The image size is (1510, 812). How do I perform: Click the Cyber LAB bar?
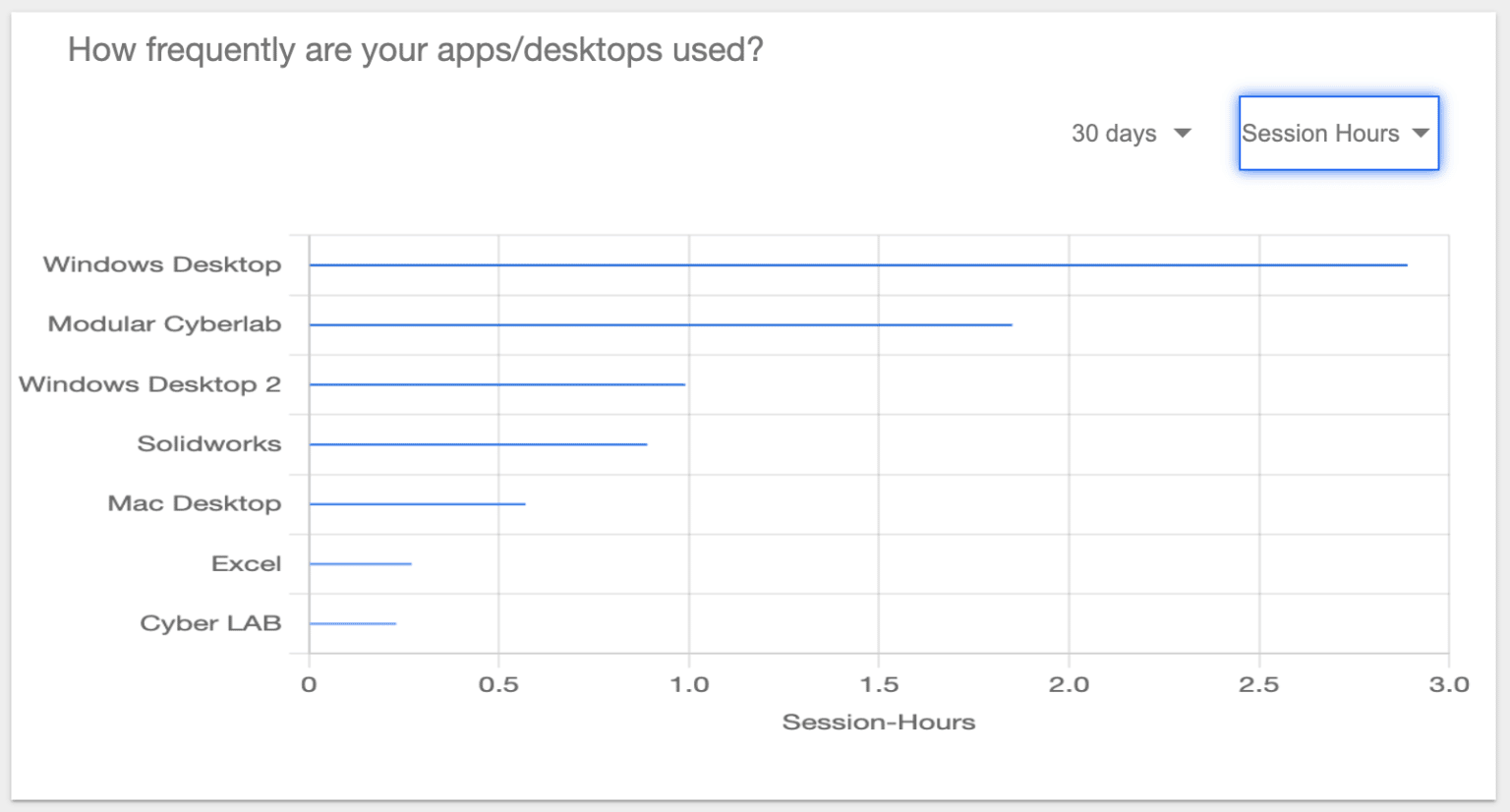pyautogui.click(x=352, y=623)
